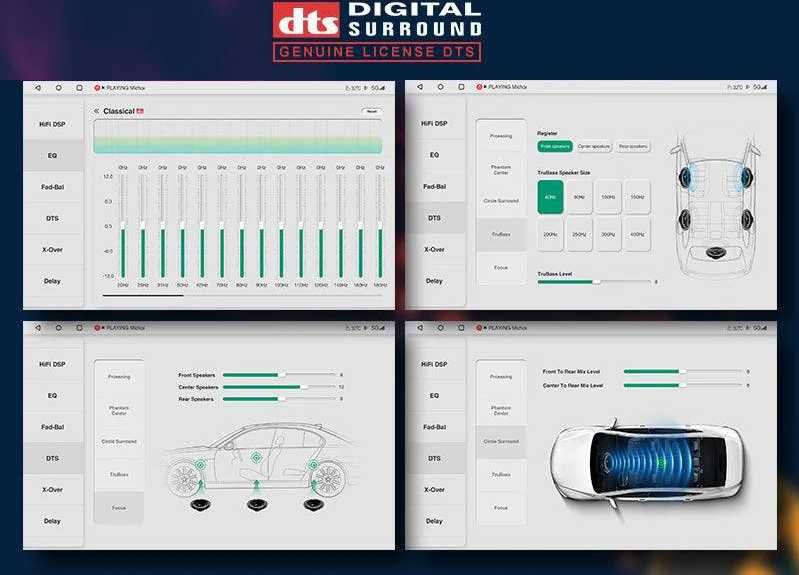
Task: Click the TruBass Level slider
Action: [x=594, y=281]
